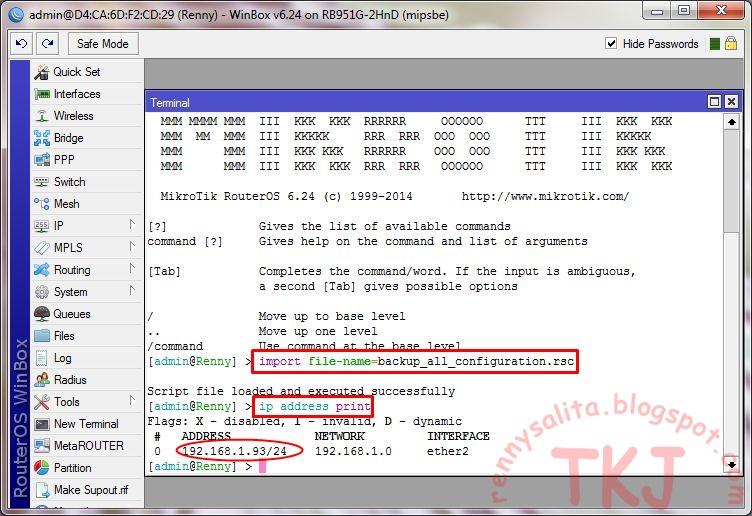752x516 pixels.
Task: Click the Radius users icon
Action: tap(42, 380)
